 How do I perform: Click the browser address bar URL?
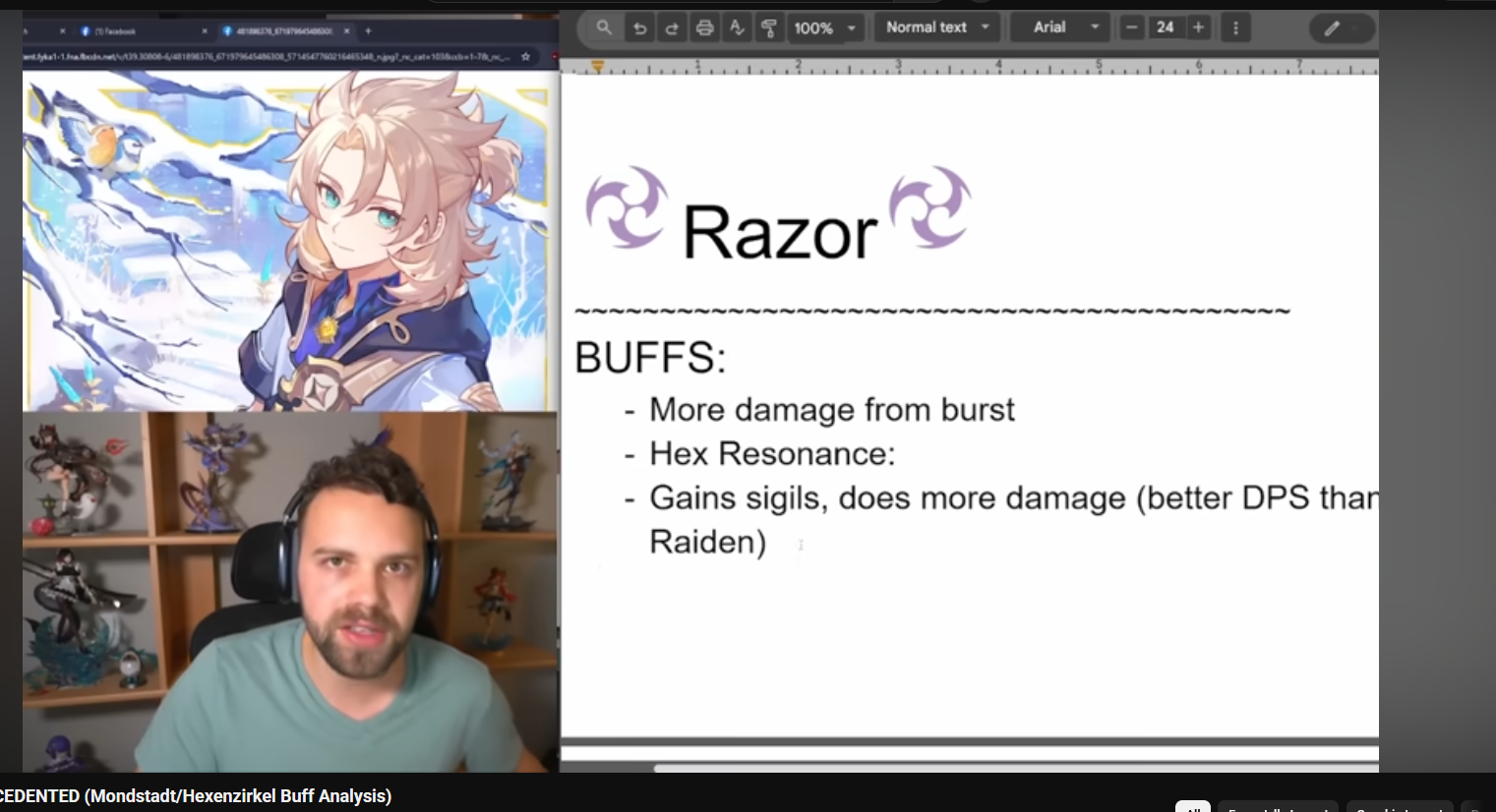tap(266, 57)
